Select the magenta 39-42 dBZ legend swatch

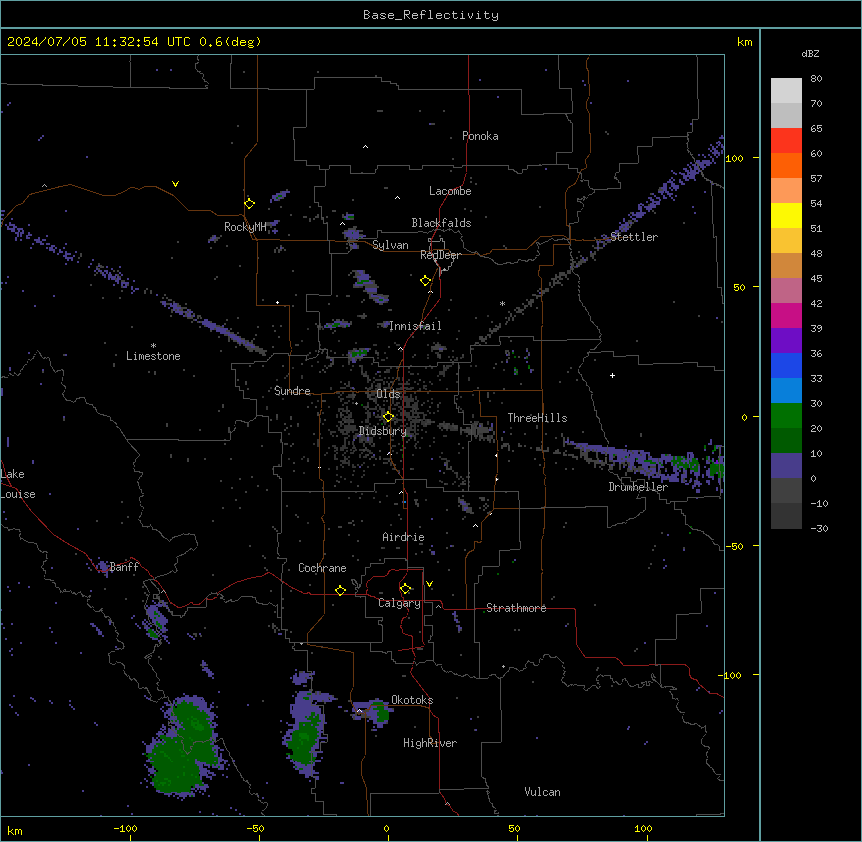tap(786, 316)
